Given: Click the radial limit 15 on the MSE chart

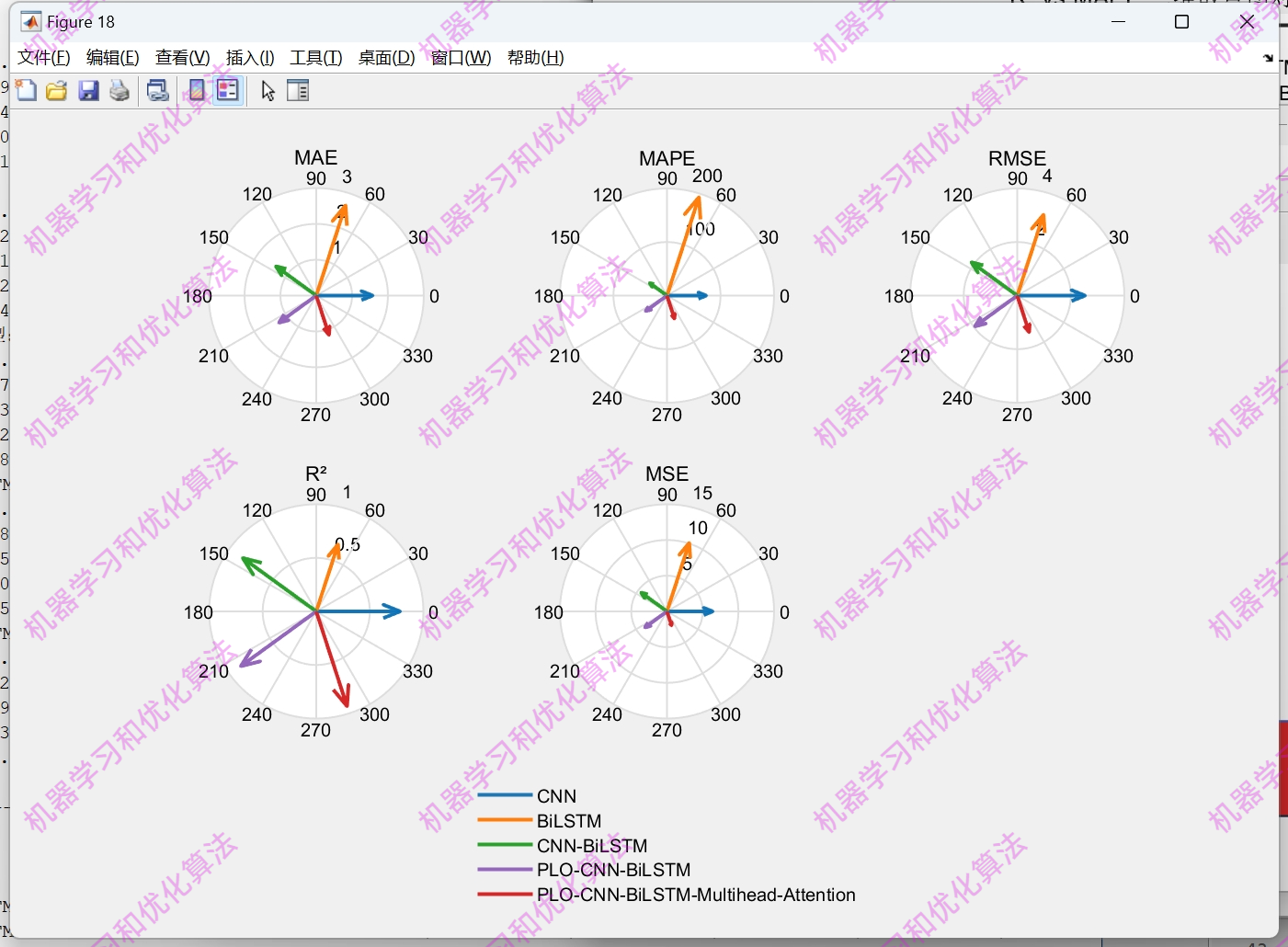Looking at the screenshot, I should pyautogui.click(x=703, y=494).
